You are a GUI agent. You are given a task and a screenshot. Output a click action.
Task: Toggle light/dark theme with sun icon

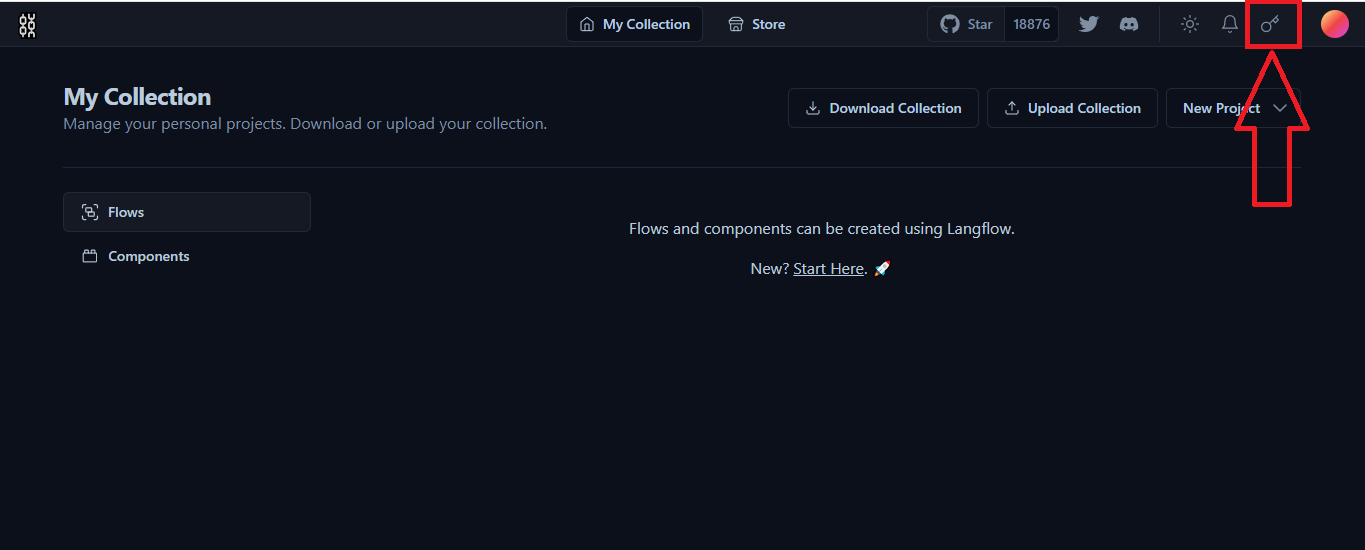(1189, 24)
